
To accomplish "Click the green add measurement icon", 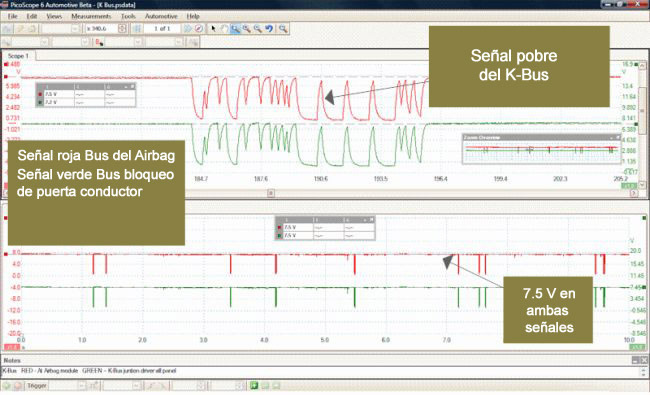I will 254,385.
